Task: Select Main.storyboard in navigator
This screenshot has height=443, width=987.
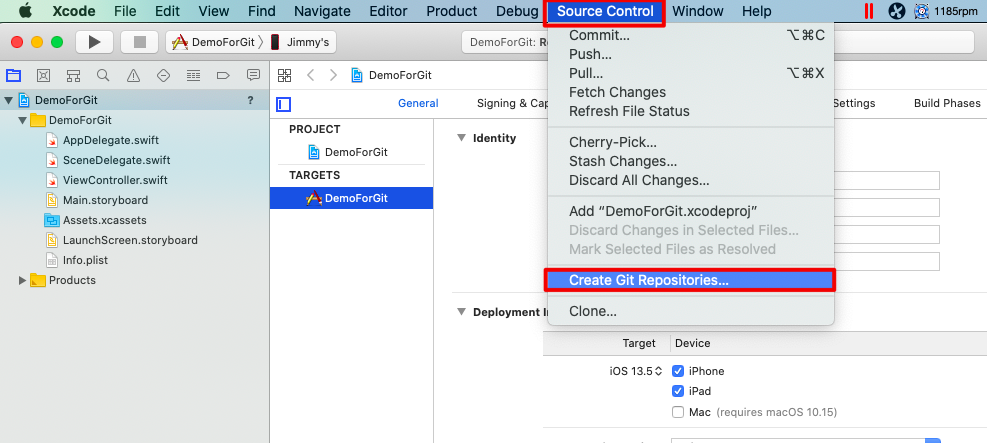Action: 104,201
